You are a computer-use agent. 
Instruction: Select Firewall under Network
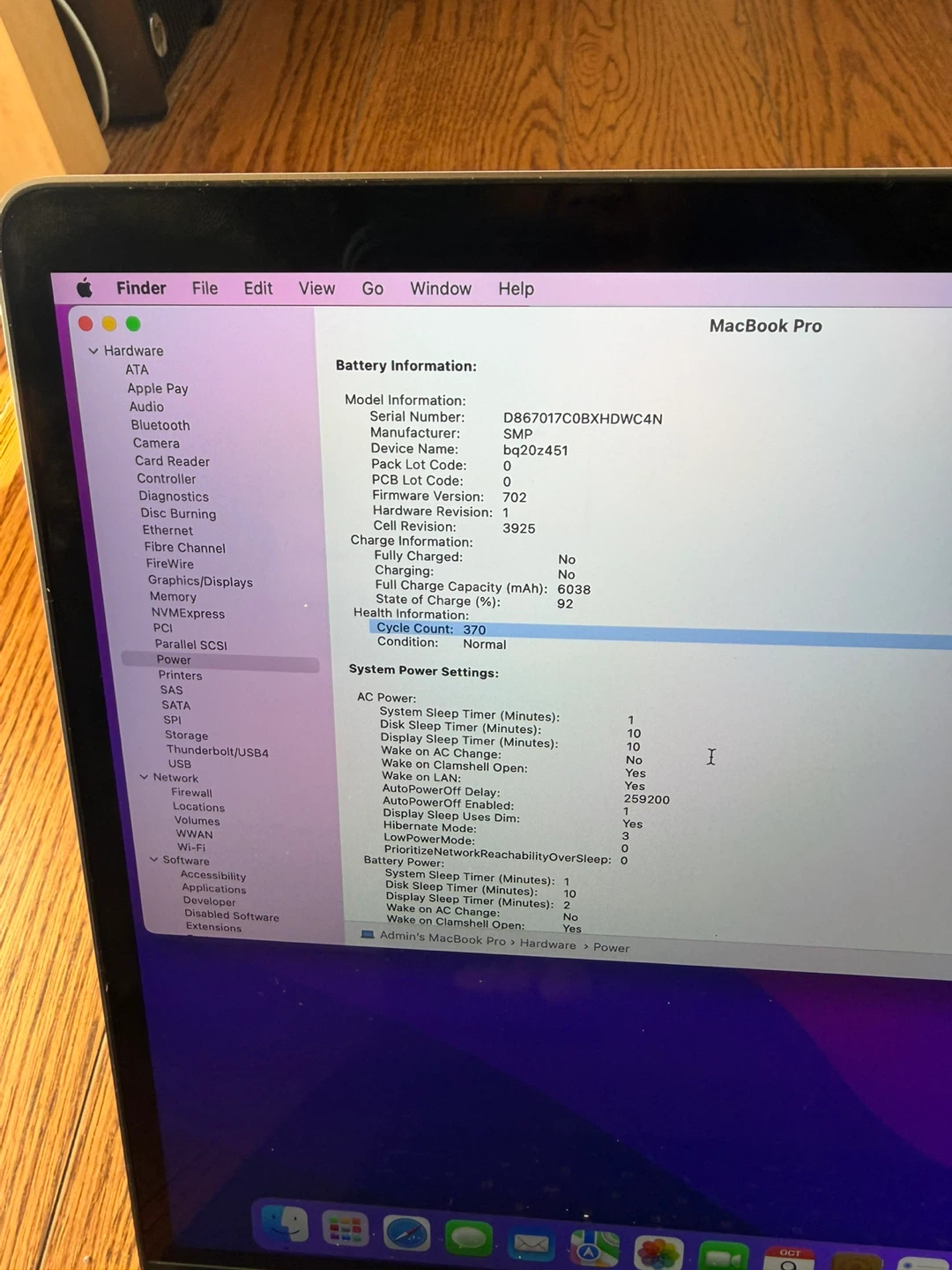[x=192, y=792]
